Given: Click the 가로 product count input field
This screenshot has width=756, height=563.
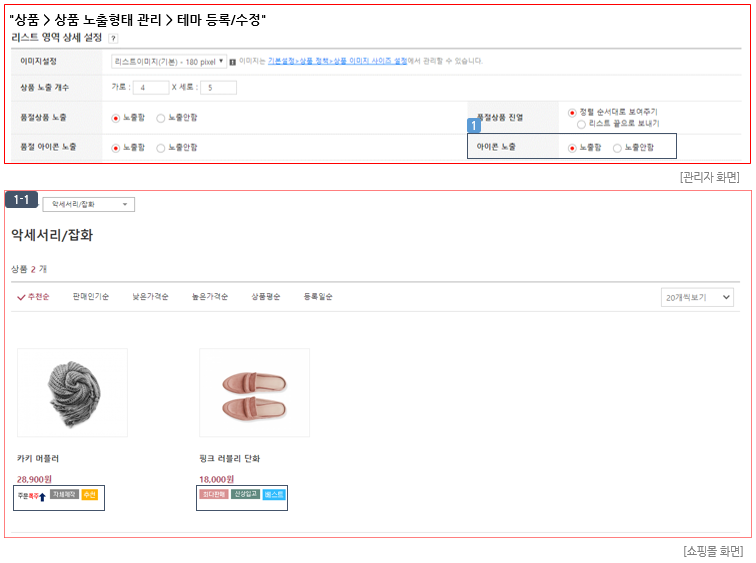Looking at the screenshot, I should click(x=150, y=88).
